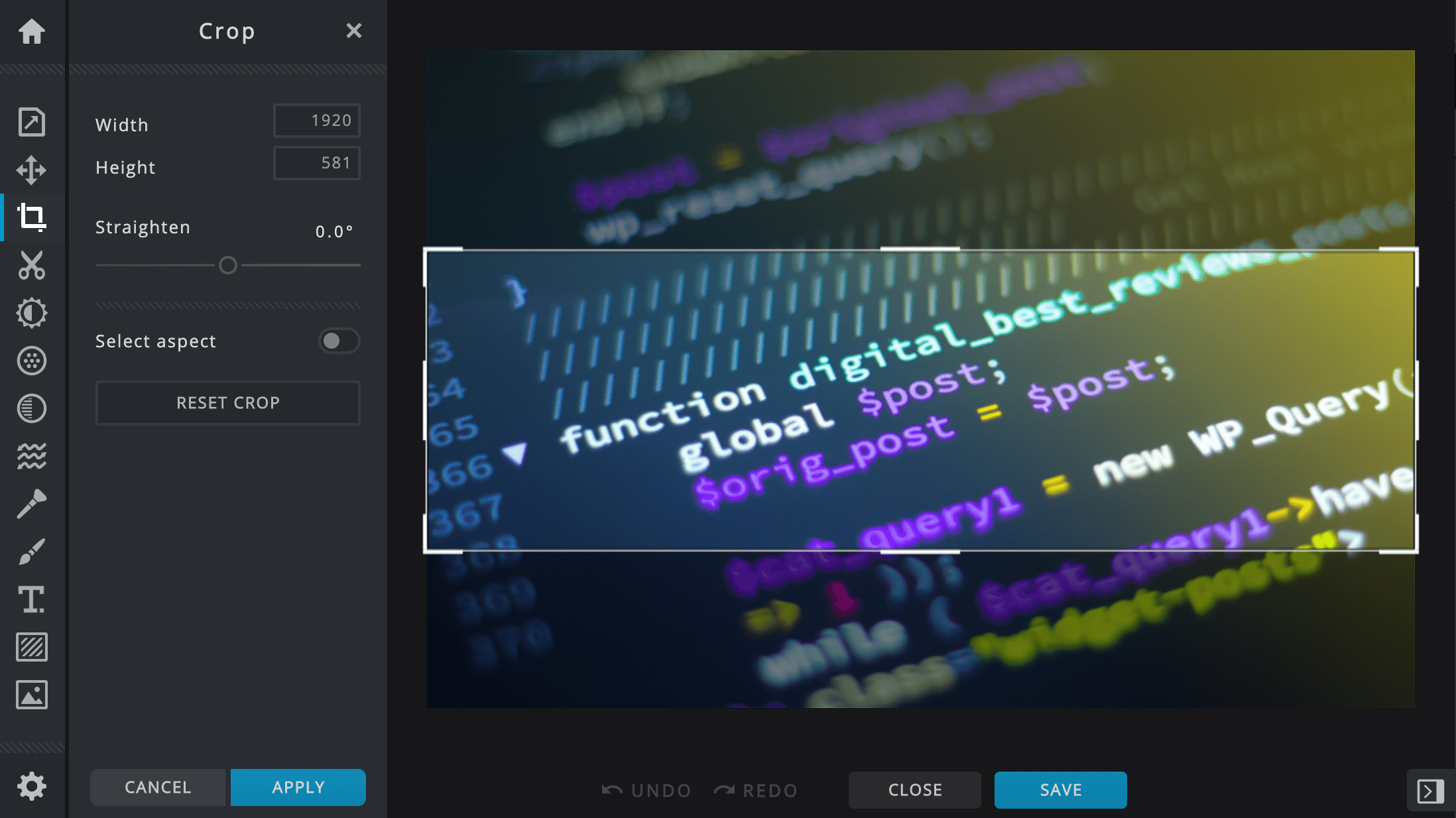Enable the Select aspect toggle
1456x818 pixels.
(338, 341)
